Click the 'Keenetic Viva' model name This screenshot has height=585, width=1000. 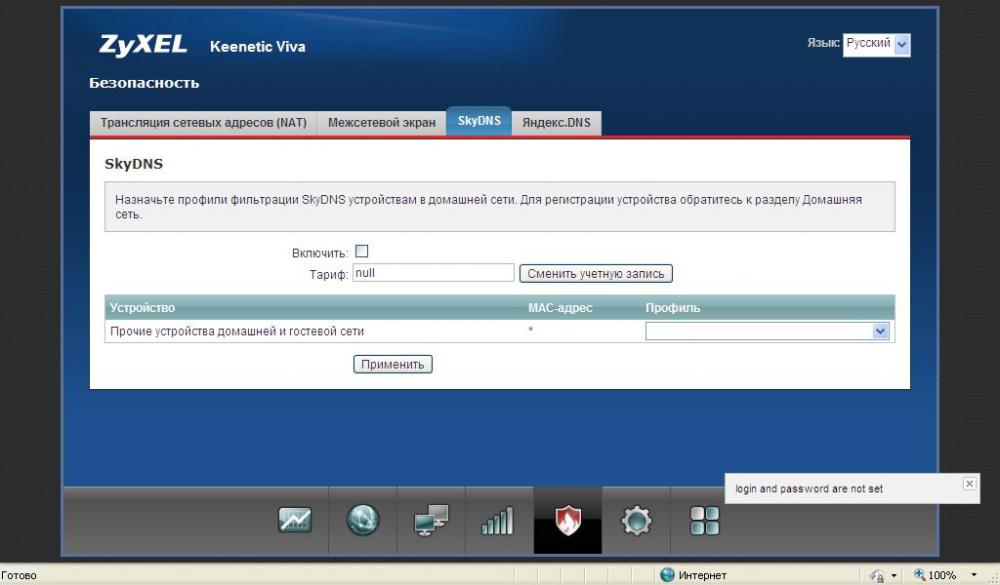258,47
